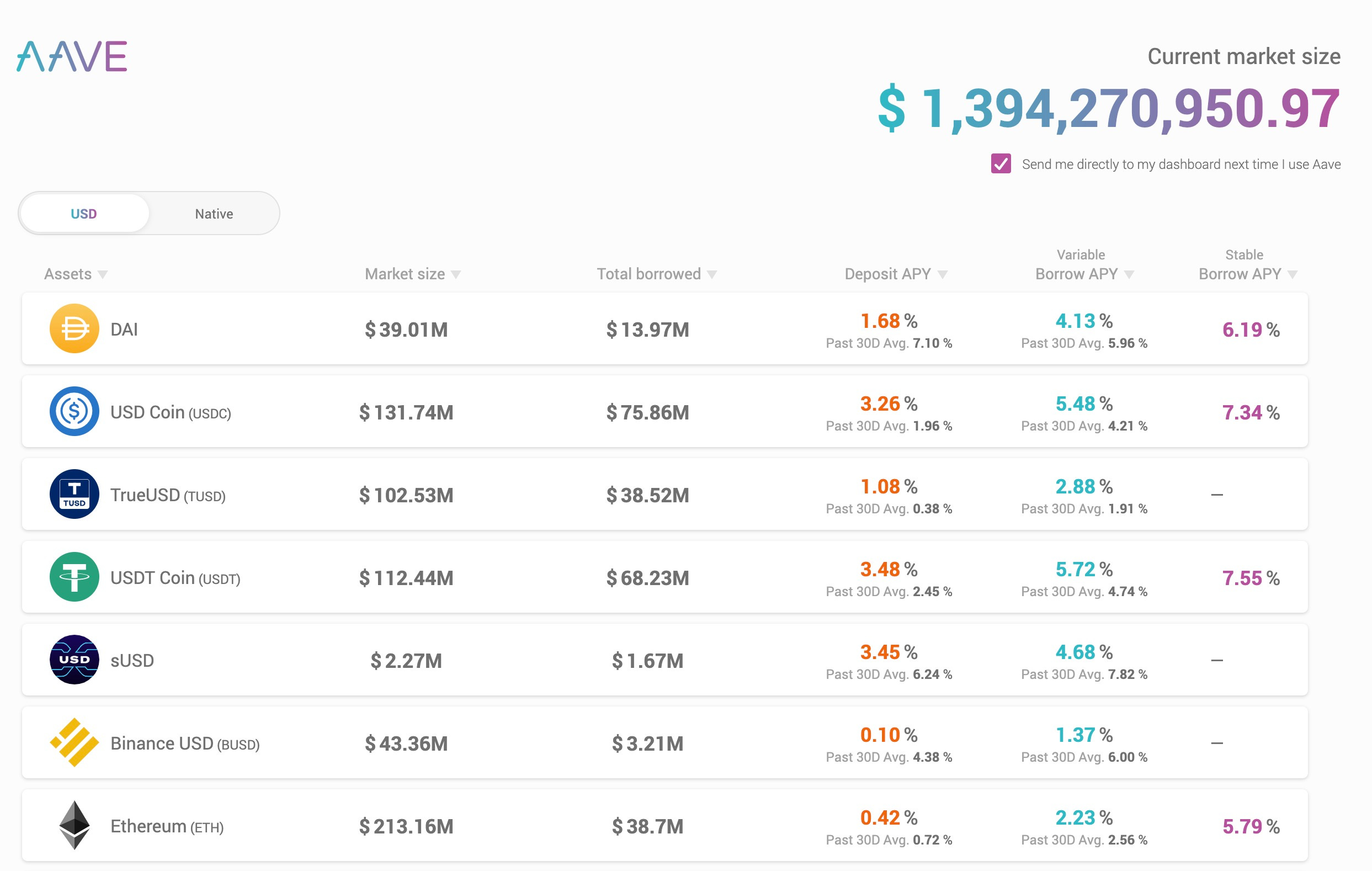Click TUSD deposit APY 1.08%
Image resolution: width=1372 pixels, height=871 pixels.
889,486
